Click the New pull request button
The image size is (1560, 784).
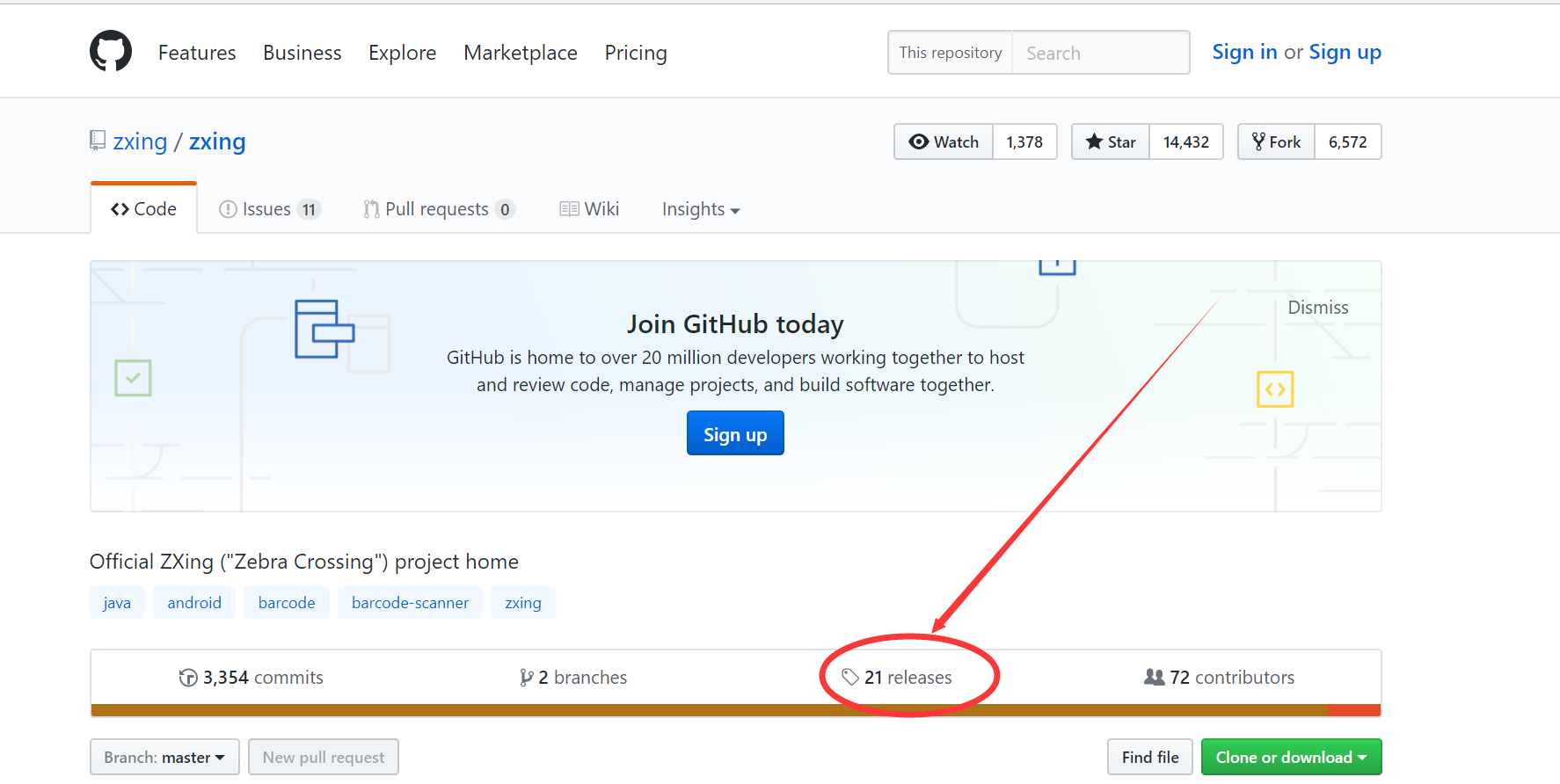pos(324,757)
